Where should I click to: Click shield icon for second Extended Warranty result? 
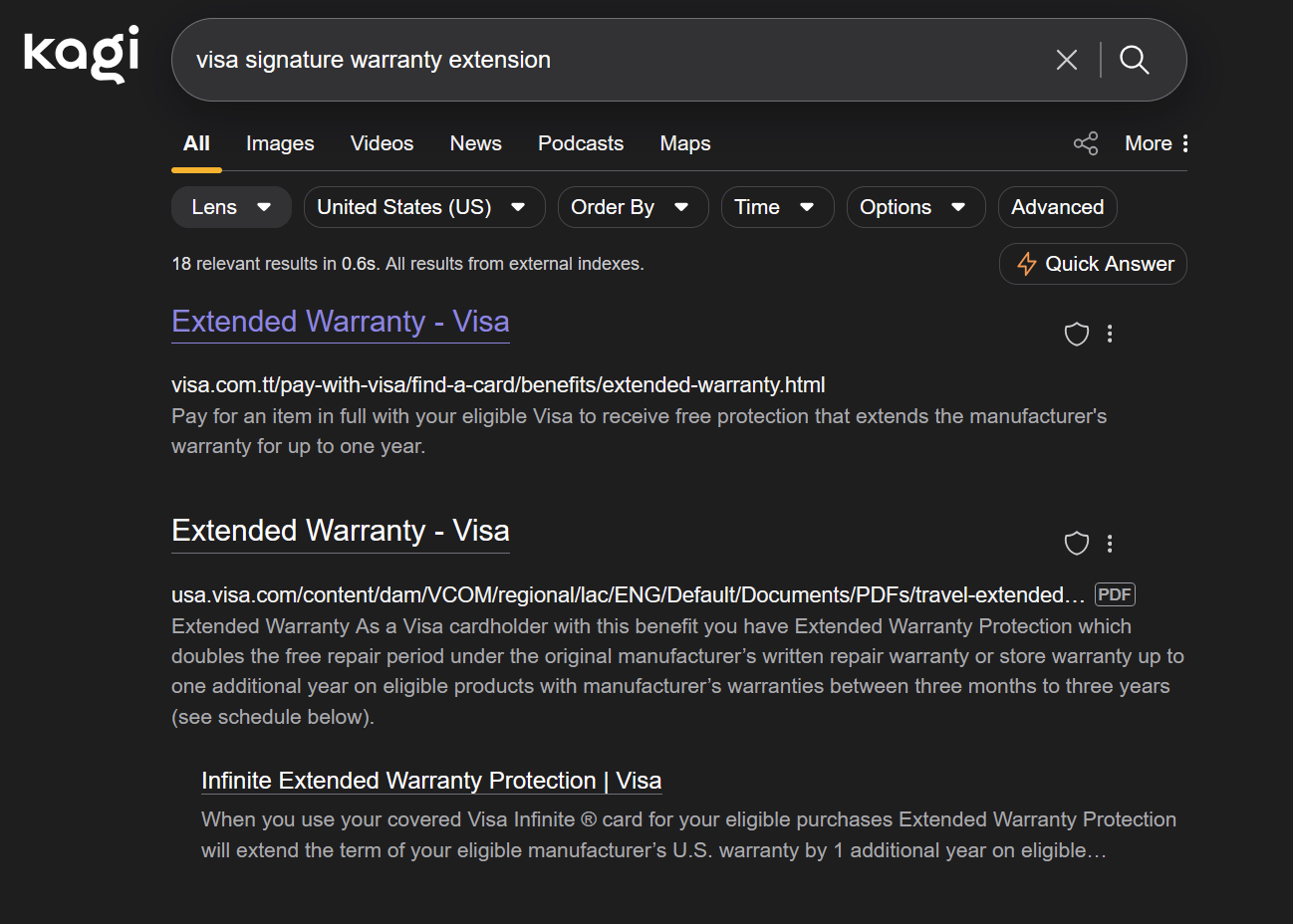[x=1076, y=543]
